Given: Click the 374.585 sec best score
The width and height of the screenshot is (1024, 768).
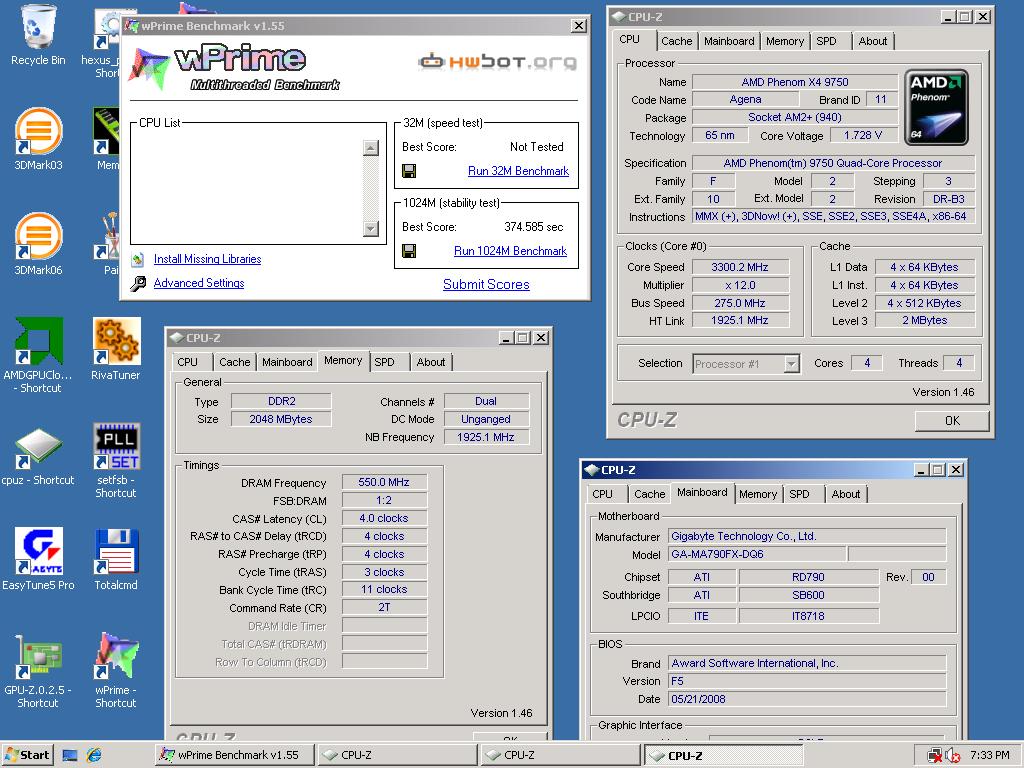Looking at the screenshot, I should (534, 227).
